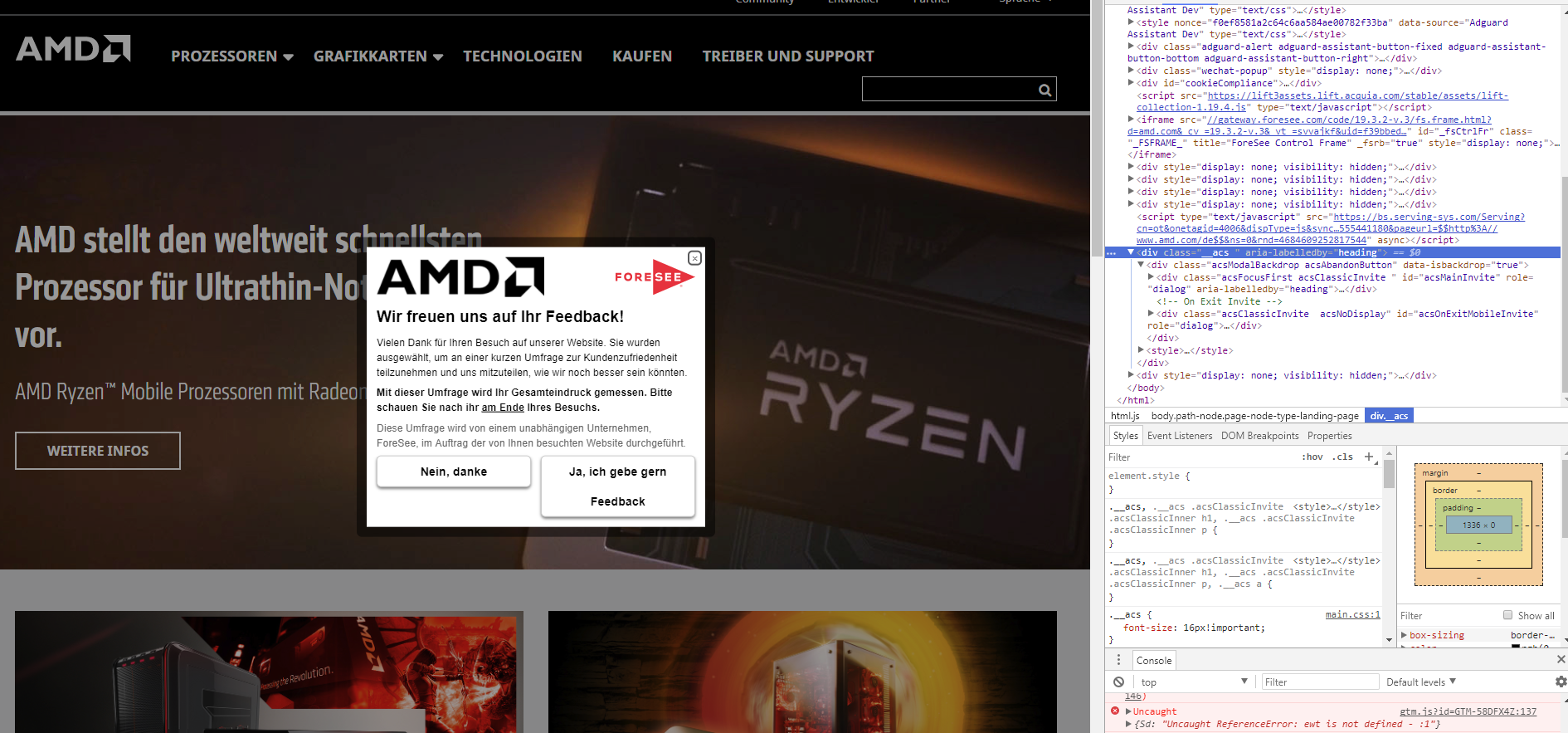This screenshot has width=1568, height=733.
Task: Clear console using the ban icon
Action: pos(1119,682)
